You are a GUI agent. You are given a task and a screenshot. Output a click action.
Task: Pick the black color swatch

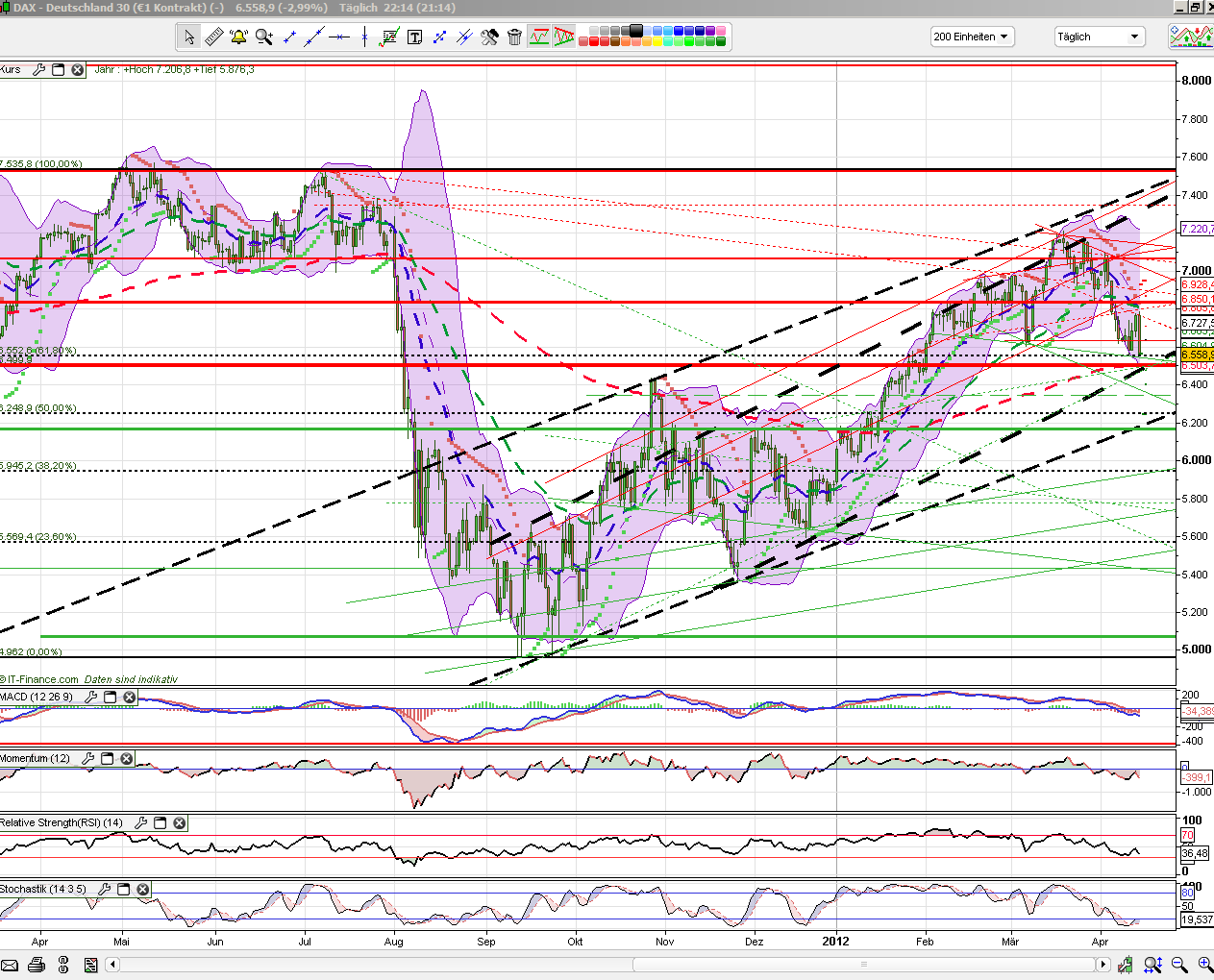636,32
